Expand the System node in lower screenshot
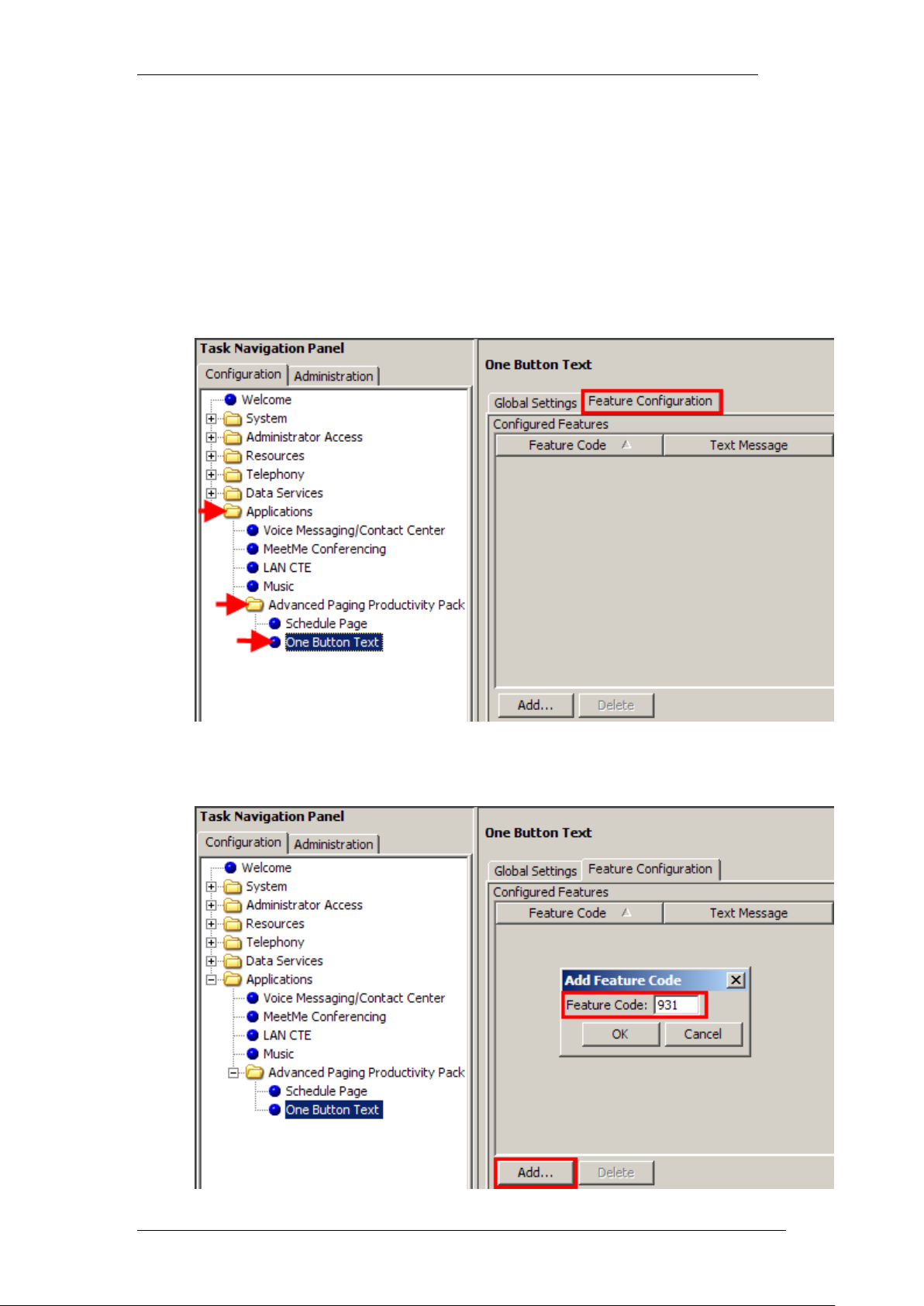The width and height of the screenshot is (924, 1306). (x=212, y=887)
